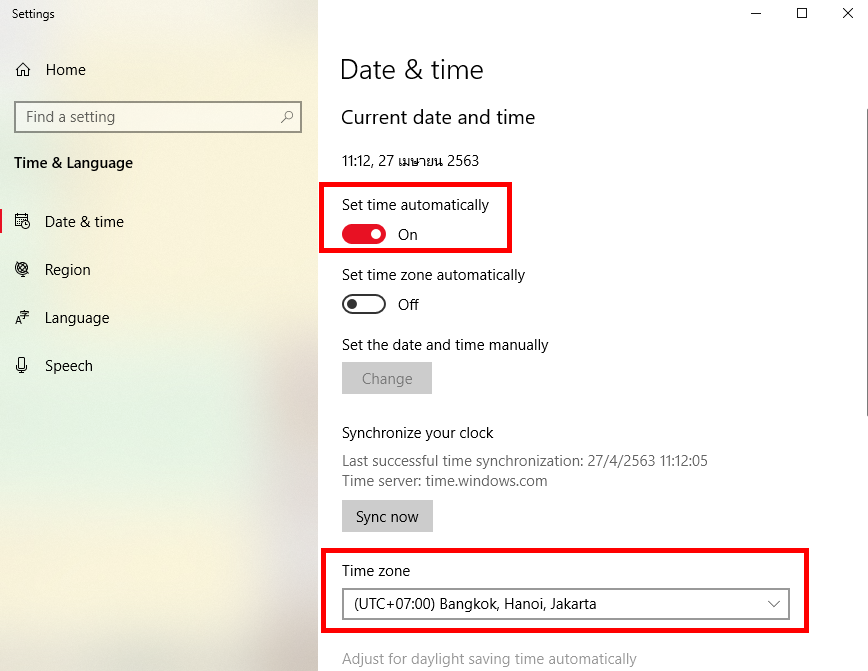868x671 pixels.
Task: Click the Date & time calendar icon
Action: pos(22,221)
